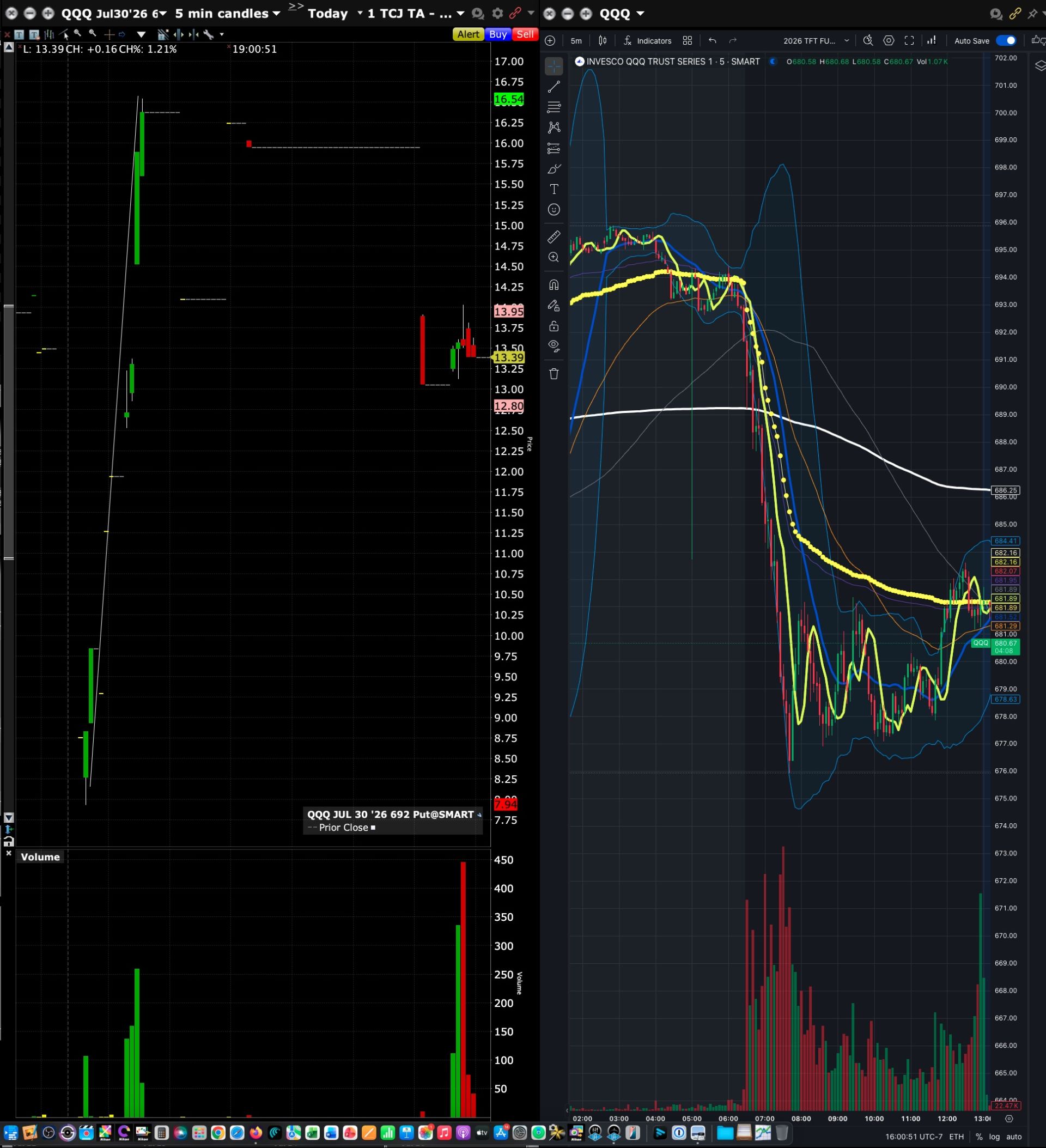Open the quick search lightning icon
The height and width of the screenshot is (1148, 1046).
[868, 40]
